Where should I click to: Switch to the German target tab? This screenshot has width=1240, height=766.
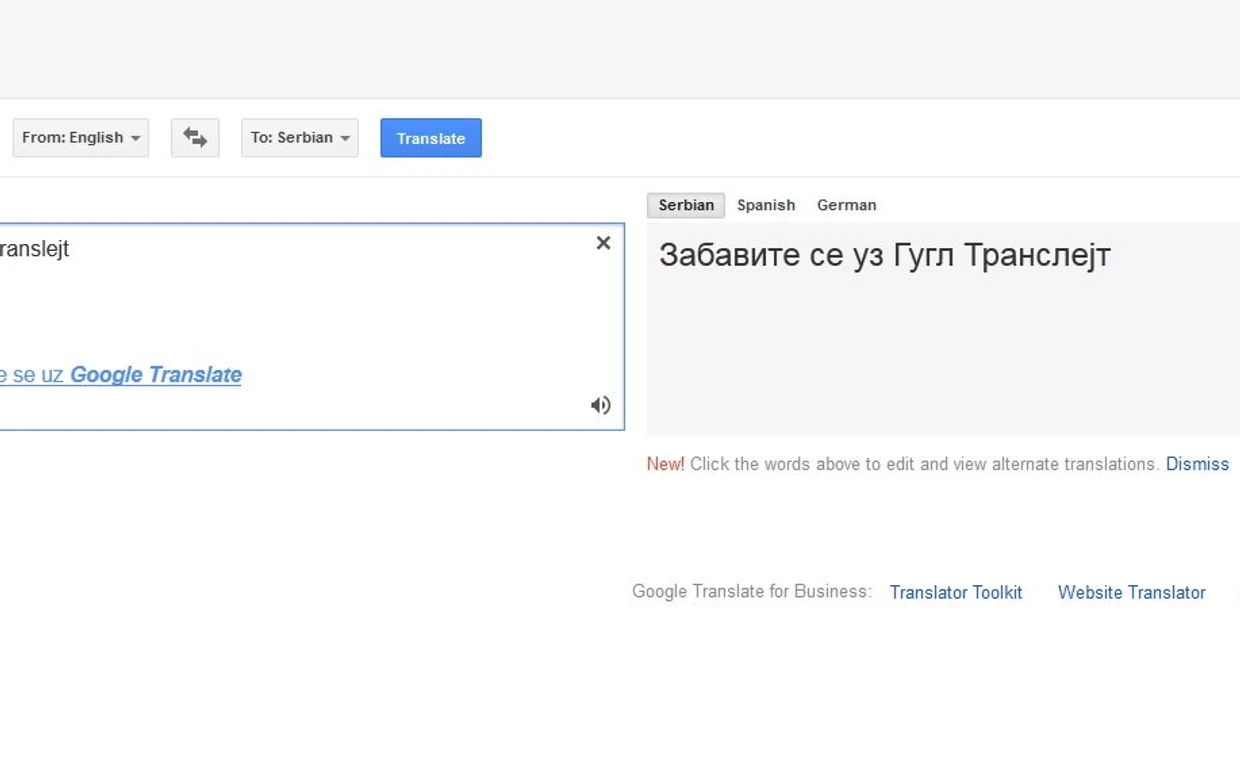tap(846, 205)
